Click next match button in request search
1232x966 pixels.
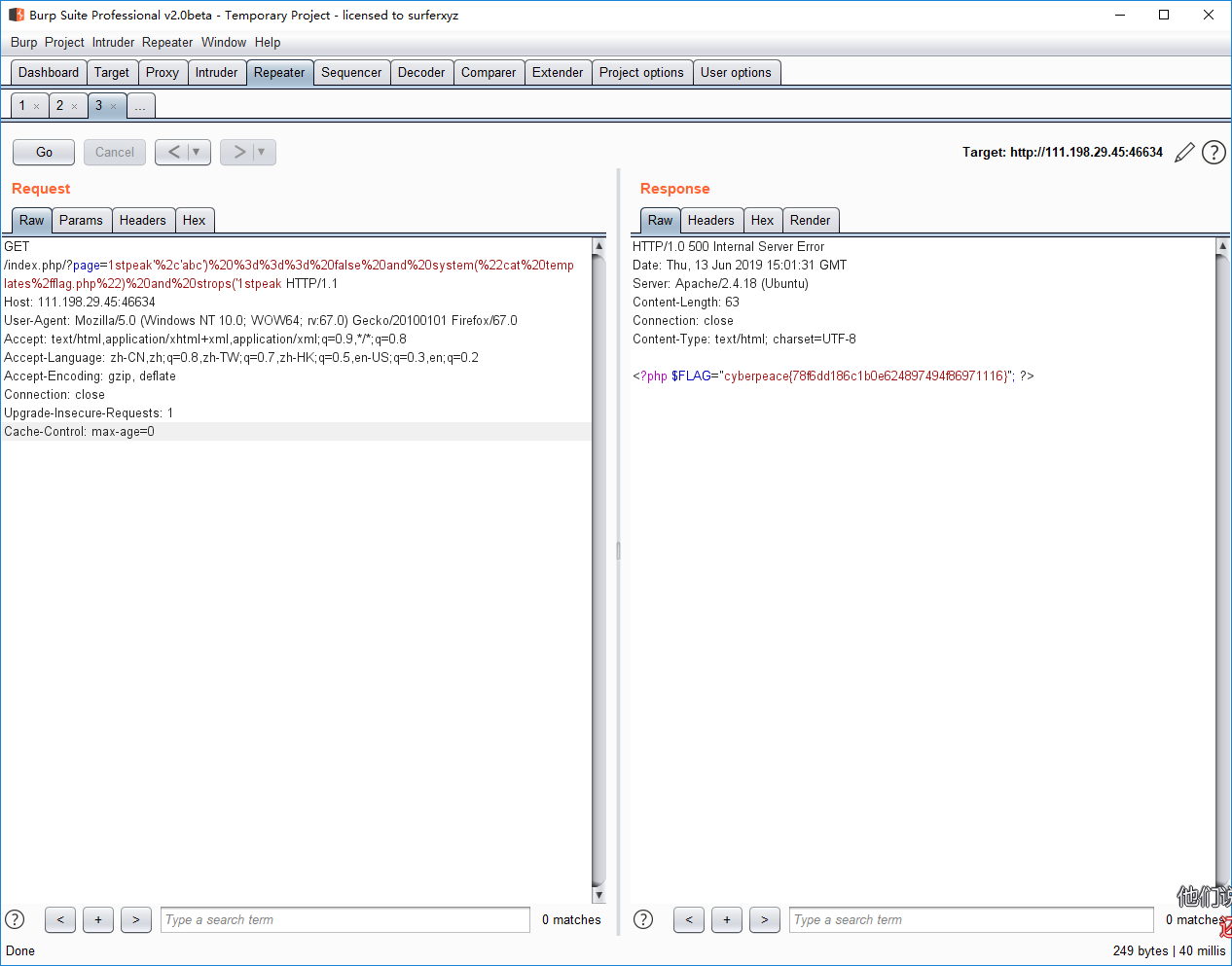pos(136,919)
